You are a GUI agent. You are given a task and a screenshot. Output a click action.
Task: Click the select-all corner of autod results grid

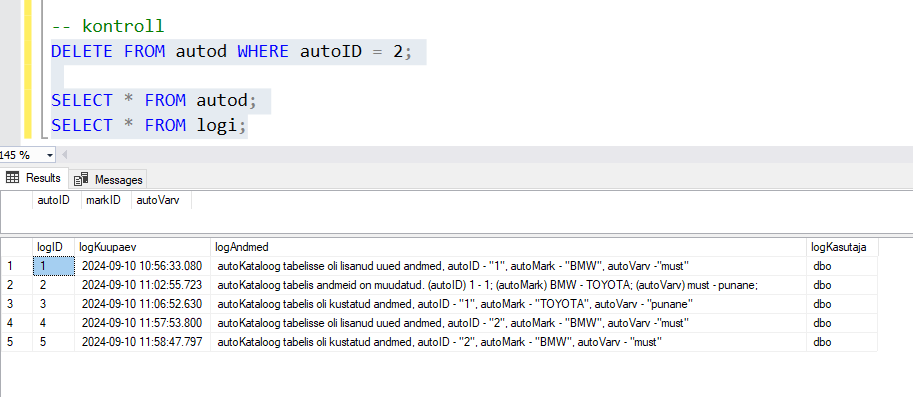(x=16, y=200)
